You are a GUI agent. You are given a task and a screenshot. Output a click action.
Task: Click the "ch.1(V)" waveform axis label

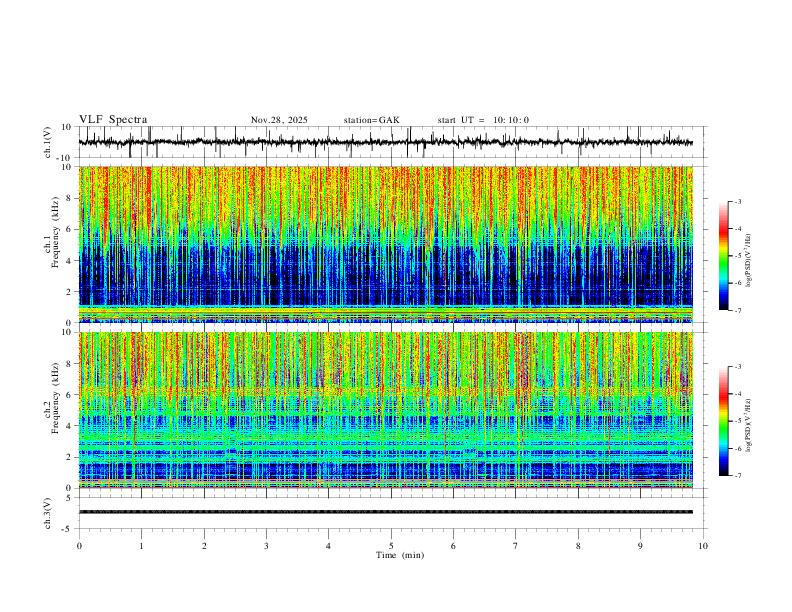(x=48, y=142)
